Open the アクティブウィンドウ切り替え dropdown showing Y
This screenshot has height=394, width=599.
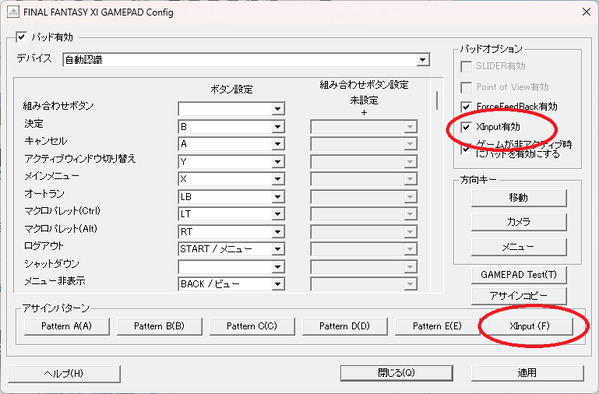231,162
